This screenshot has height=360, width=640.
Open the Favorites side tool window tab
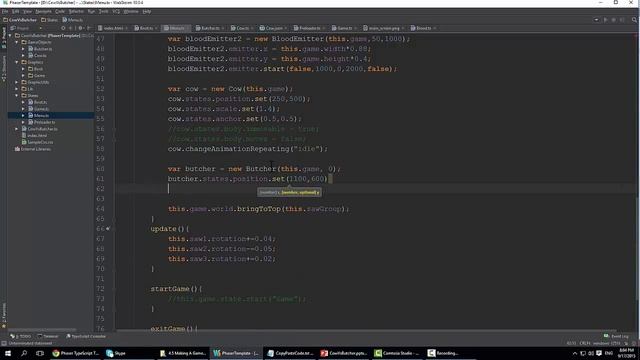[x=4, y=316]
